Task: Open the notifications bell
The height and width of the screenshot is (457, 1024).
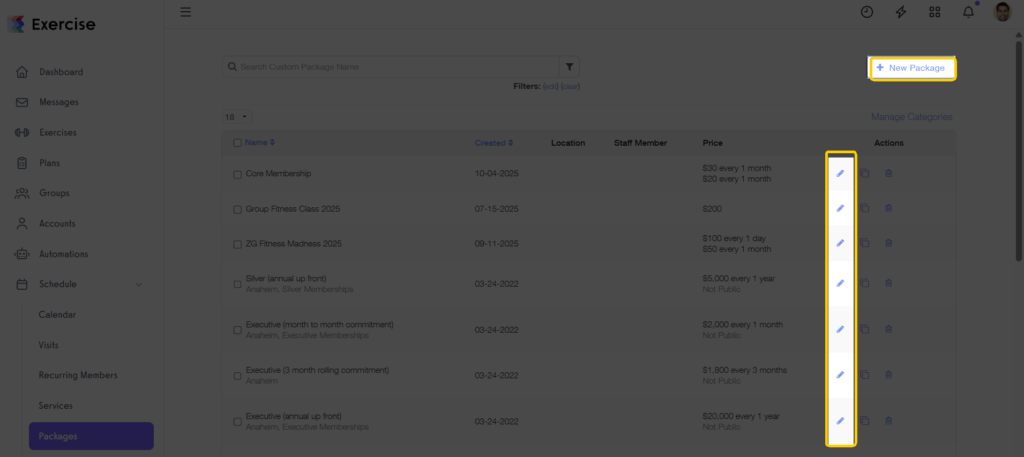Action: click(x=968, y=12)
